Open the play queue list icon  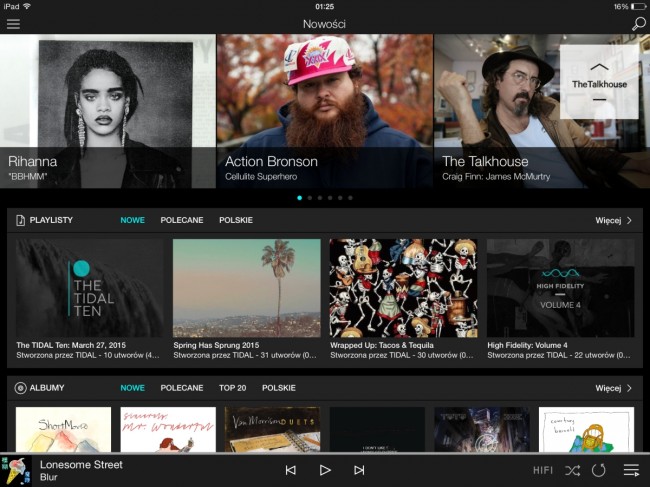click(x=631, y=470)
